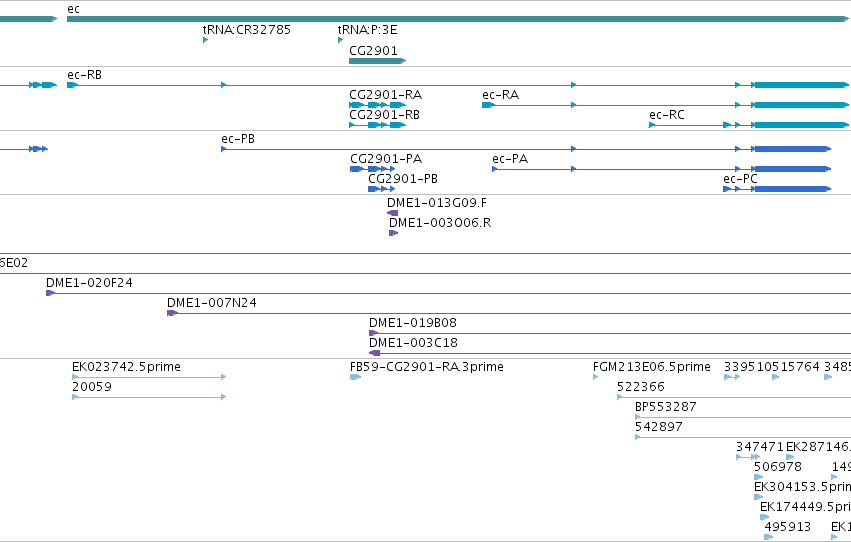
Task: Click the FB59-CG2901-RA.3prime EST marker
Action: pyautogui.click(x=355, y=377)
